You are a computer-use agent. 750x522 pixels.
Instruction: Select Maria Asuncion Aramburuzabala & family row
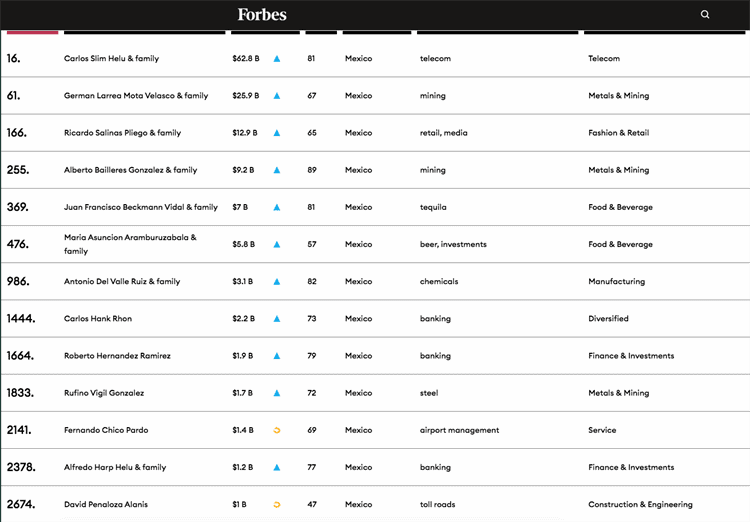[x=130, y=244]
